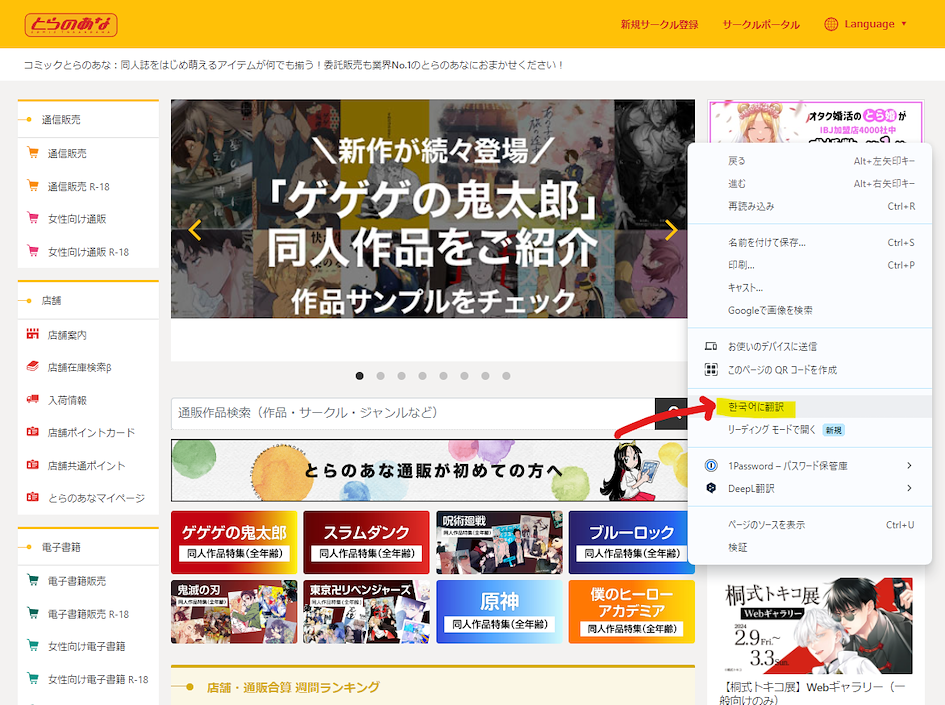Open スラムダンク 同人作品特集 tile
The image size is (945, 705).
tap(366, 542)
